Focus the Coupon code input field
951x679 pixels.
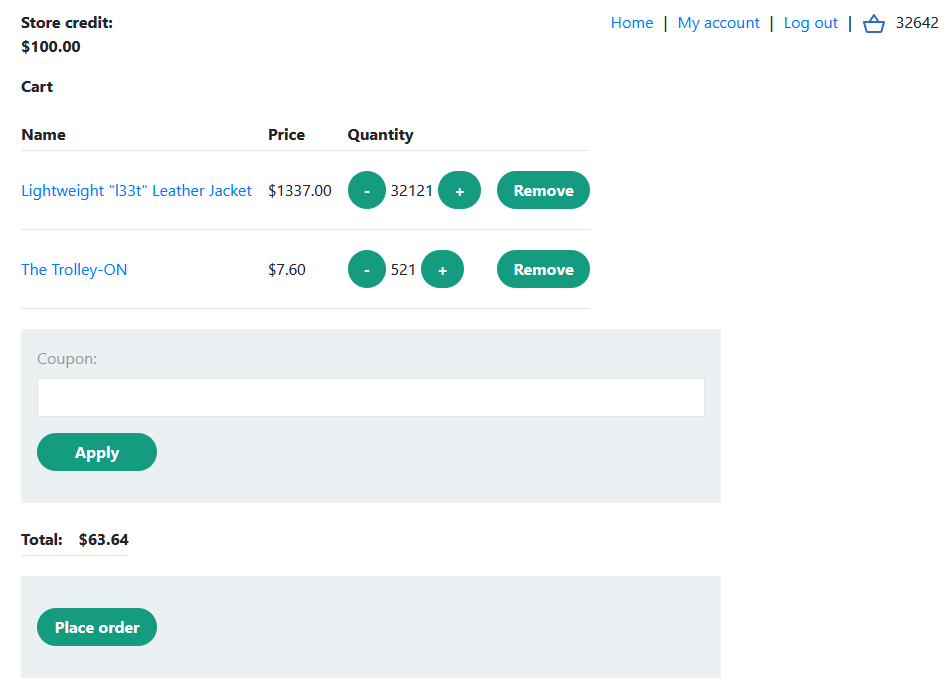tap(370, 398)
